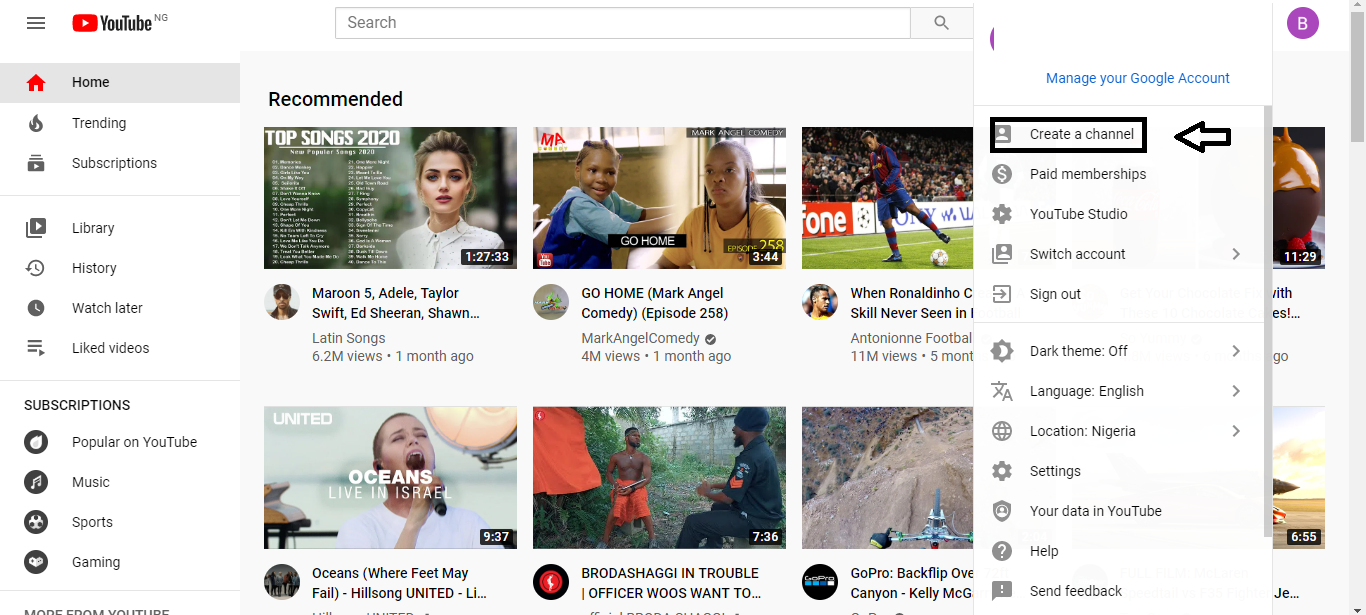
Task: Open the hamburger guide menu
Action: tap(36, 23)
